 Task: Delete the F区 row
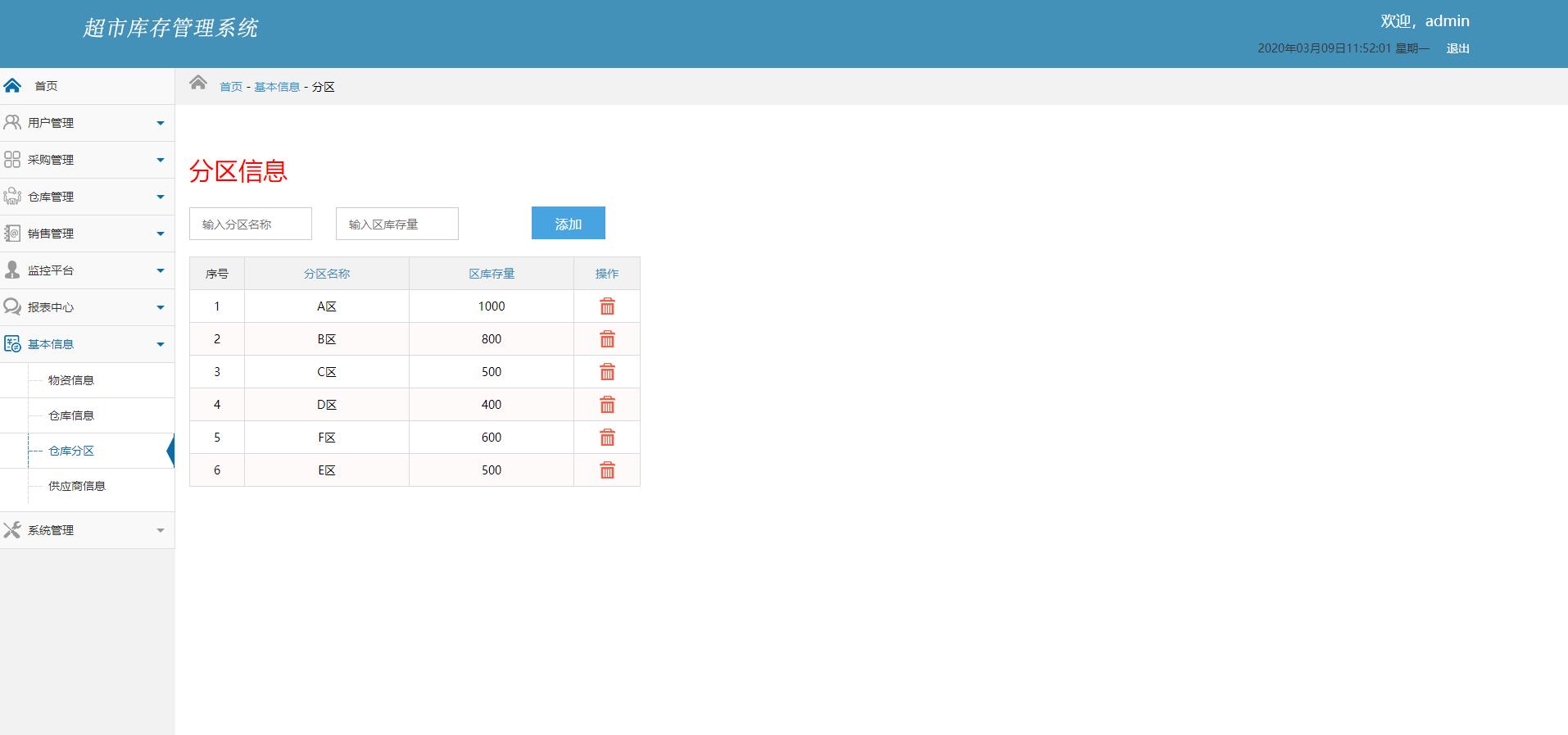coord(607,438)
